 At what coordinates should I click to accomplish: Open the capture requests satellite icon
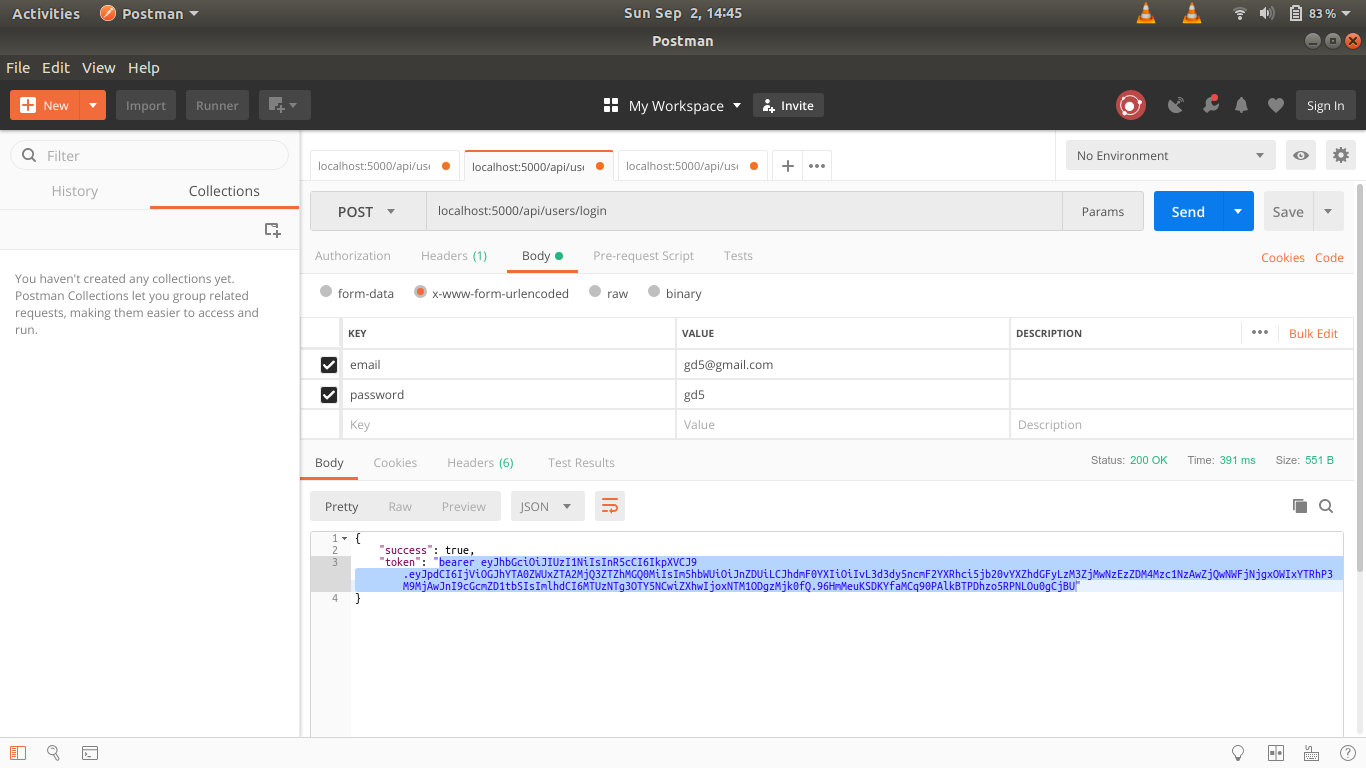tap(1176, 105)
